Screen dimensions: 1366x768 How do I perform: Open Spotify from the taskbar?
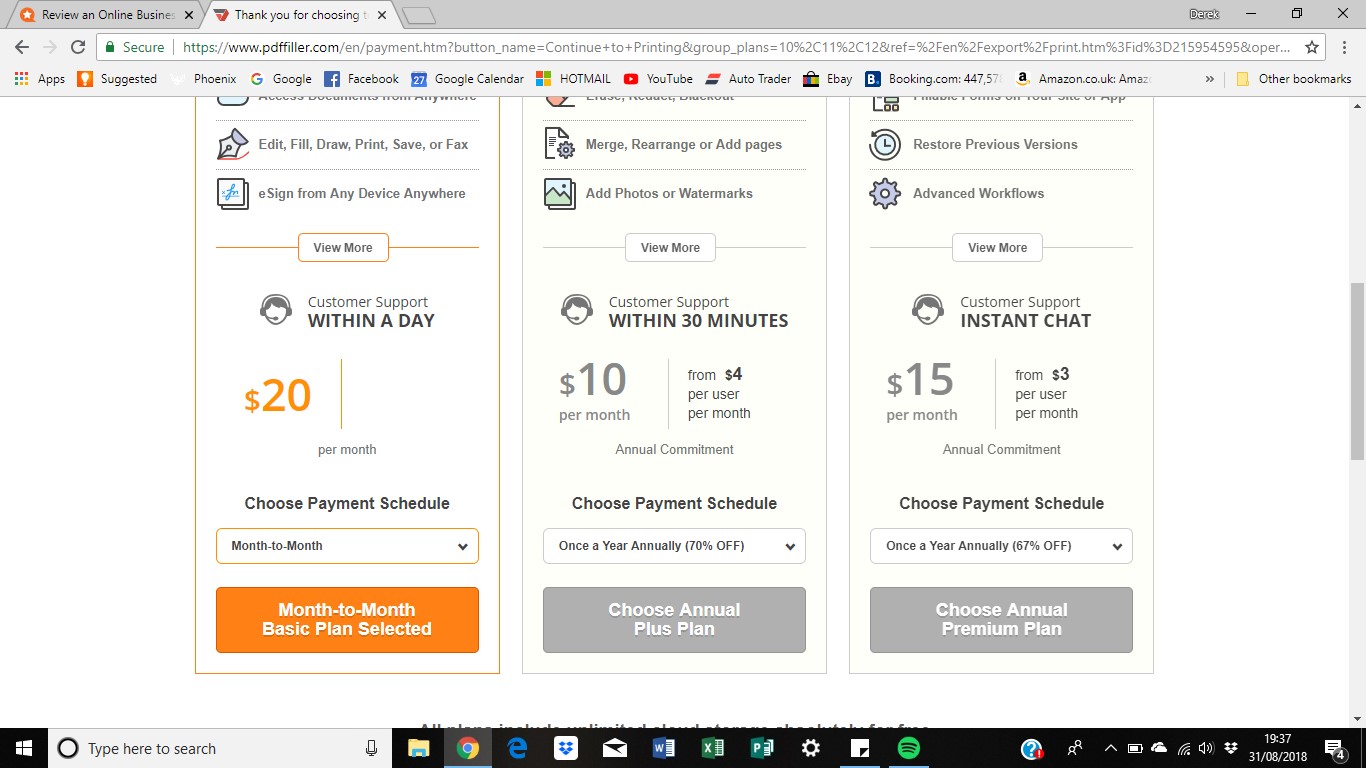pyautogui.click(x=908, y=747)
